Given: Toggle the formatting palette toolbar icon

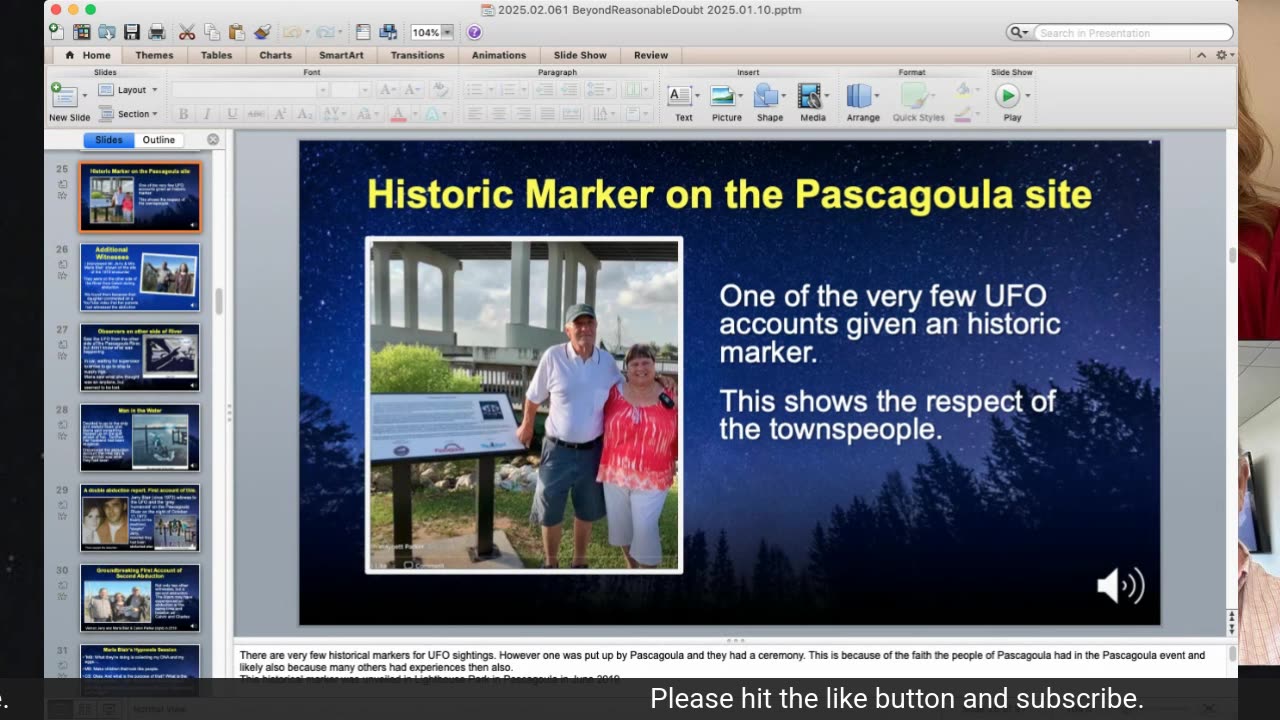Looking at the screenshot, I should [363, 32].
